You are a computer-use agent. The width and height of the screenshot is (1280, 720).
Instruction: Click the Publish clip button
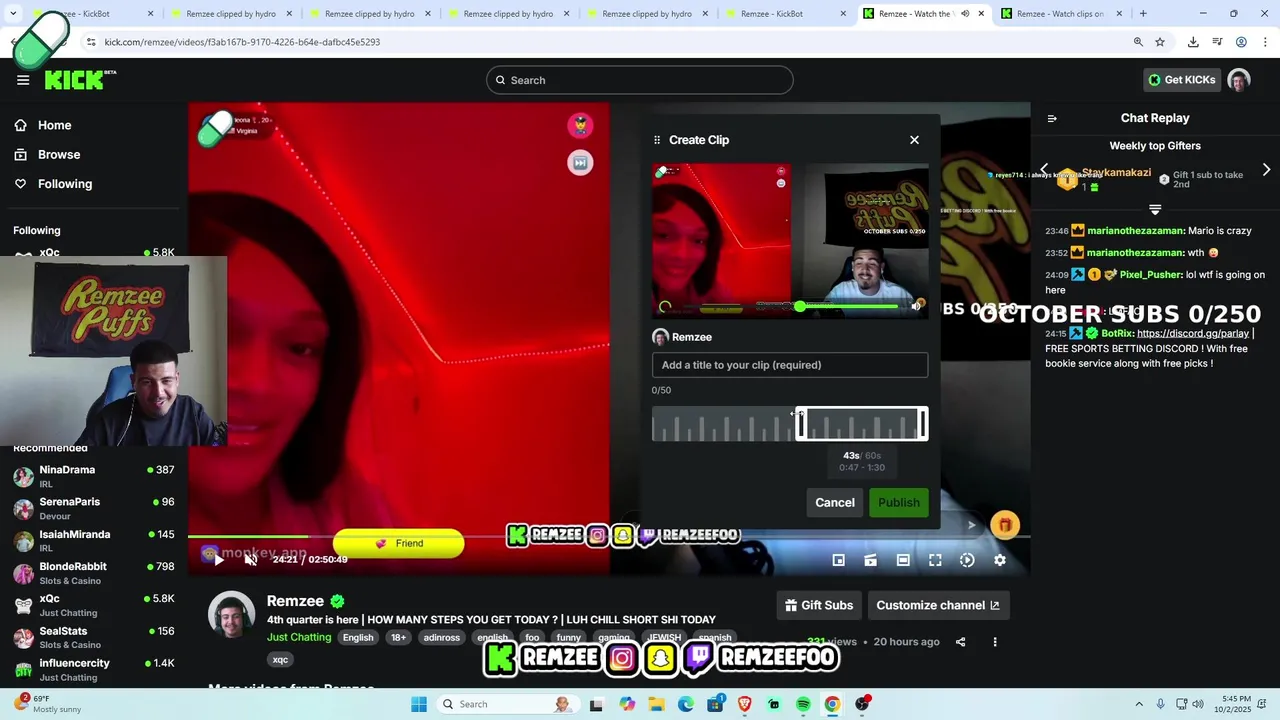[x=899, y=503]
